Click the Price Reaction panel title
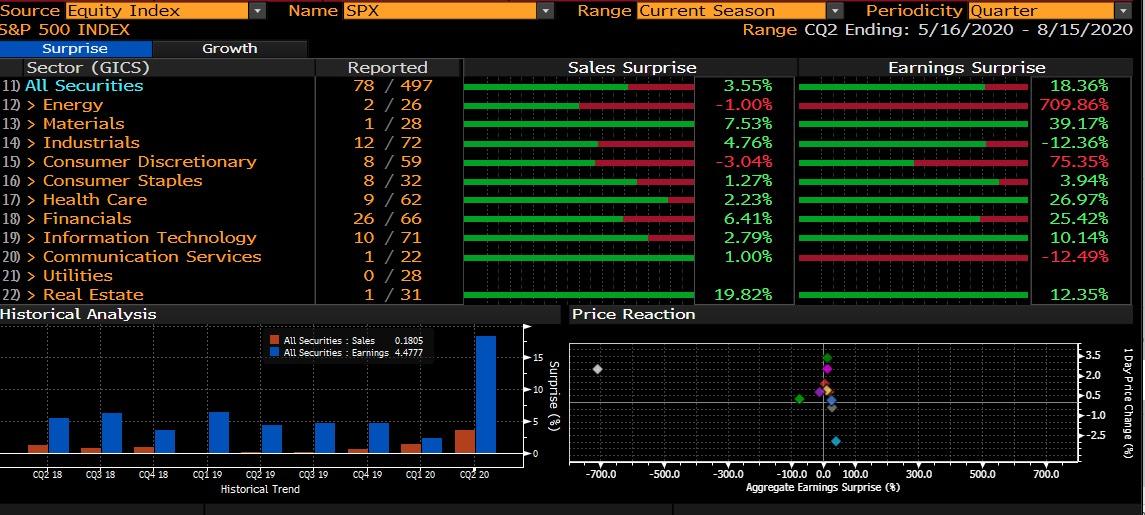The height and width of the screenshot is (515, 1145). tap(633, 314)
